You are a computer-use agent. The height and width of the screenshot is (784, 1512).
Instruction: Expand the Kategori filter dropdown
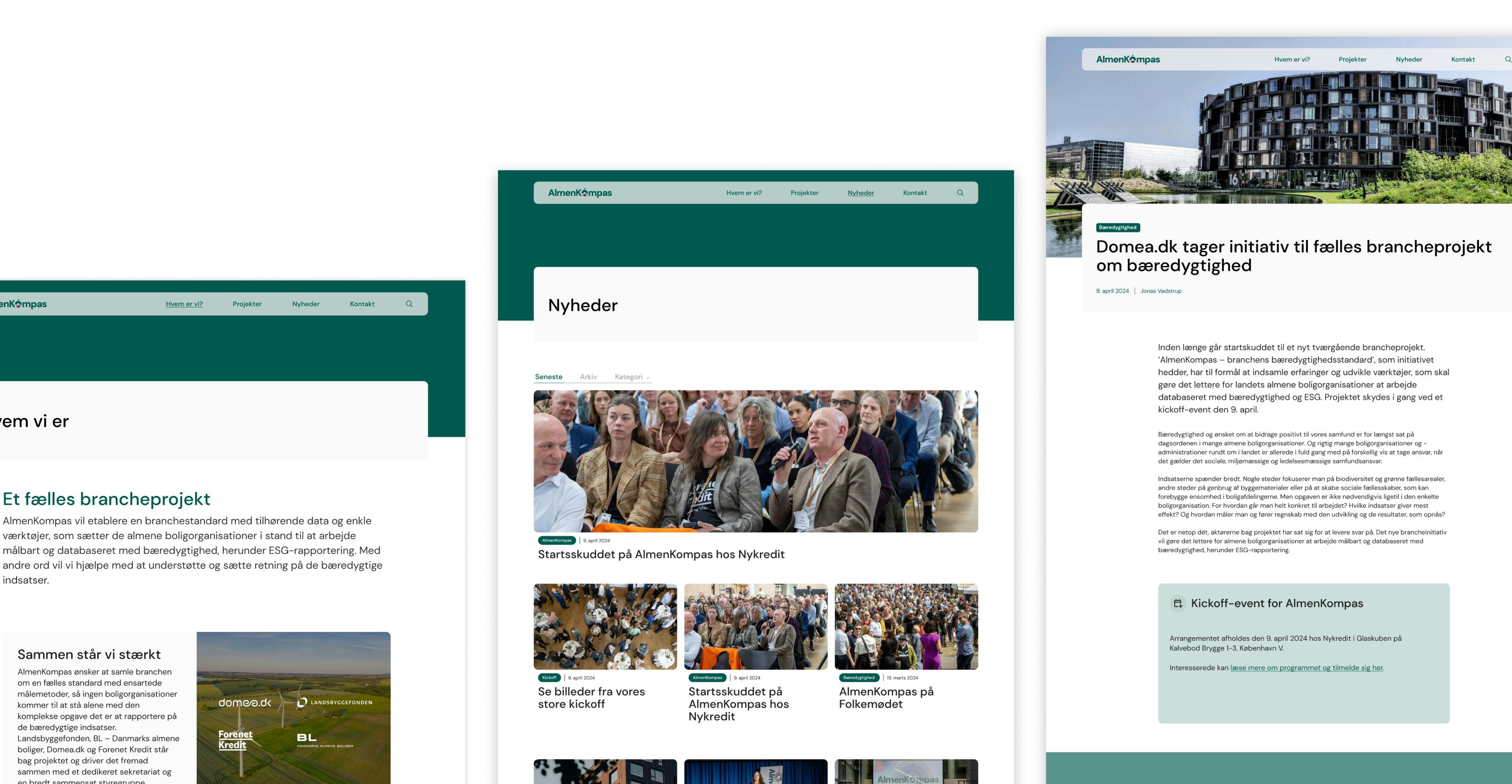[632, 377]
